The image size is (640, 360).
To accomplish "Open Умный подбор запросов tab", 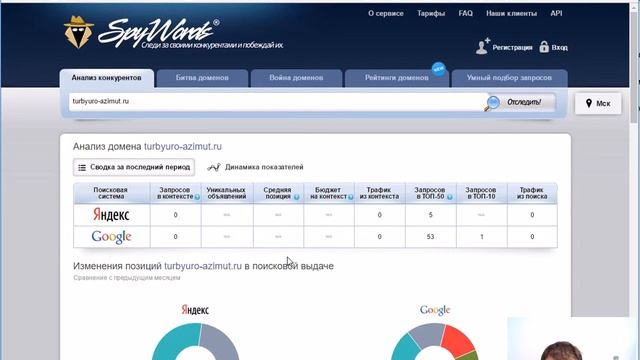I will point(509,78).
